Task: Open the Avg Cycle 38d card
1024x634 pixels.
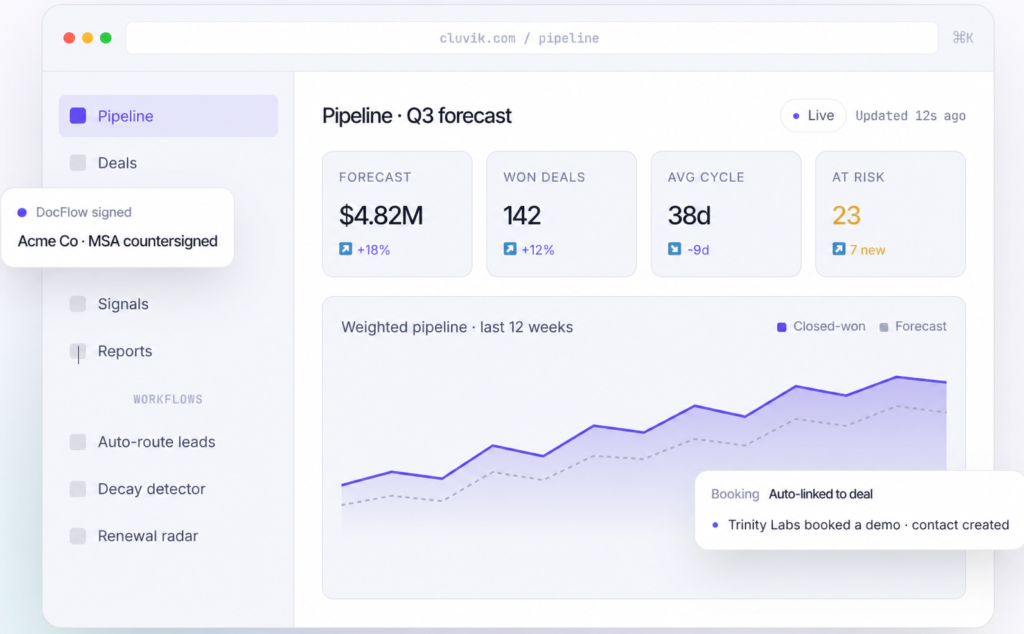Action: [726, 214]
